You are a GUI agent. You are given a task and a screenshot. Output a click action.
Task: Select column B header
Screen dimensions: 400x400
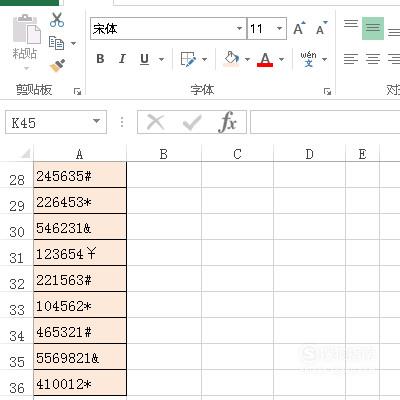click(164, 154)
